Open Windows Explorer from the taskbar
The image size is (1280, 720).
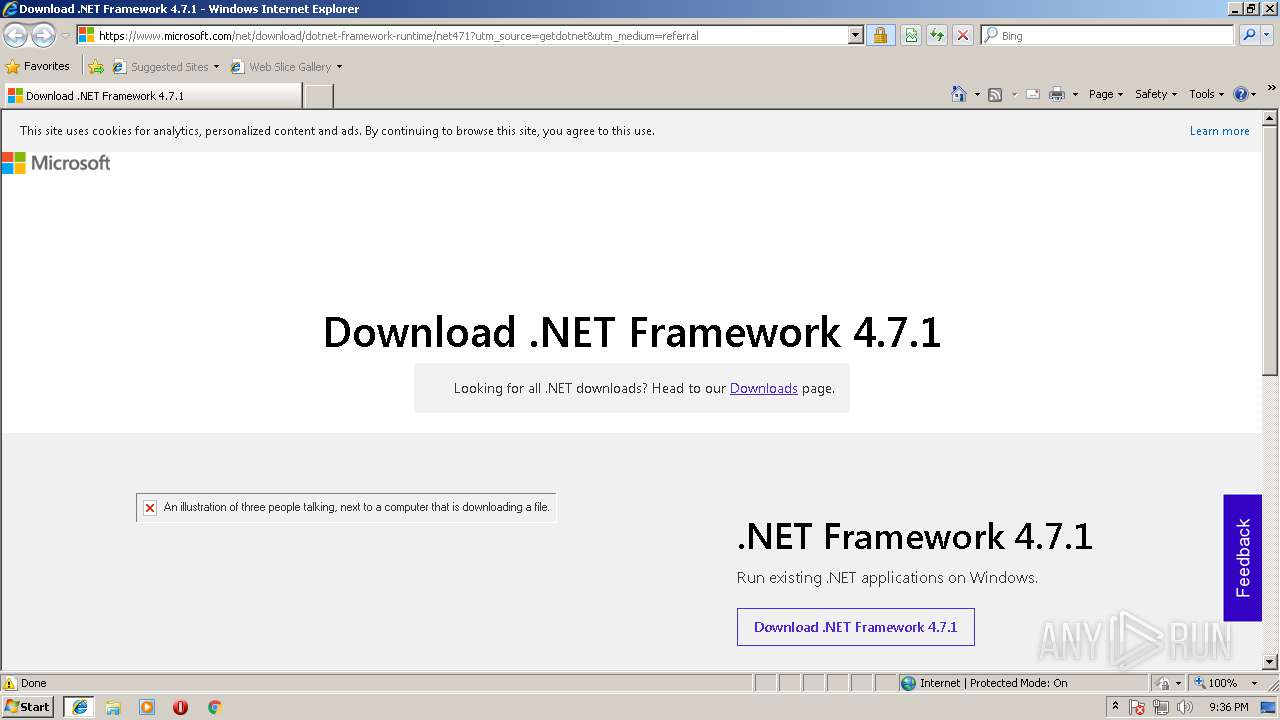(113, 707)
